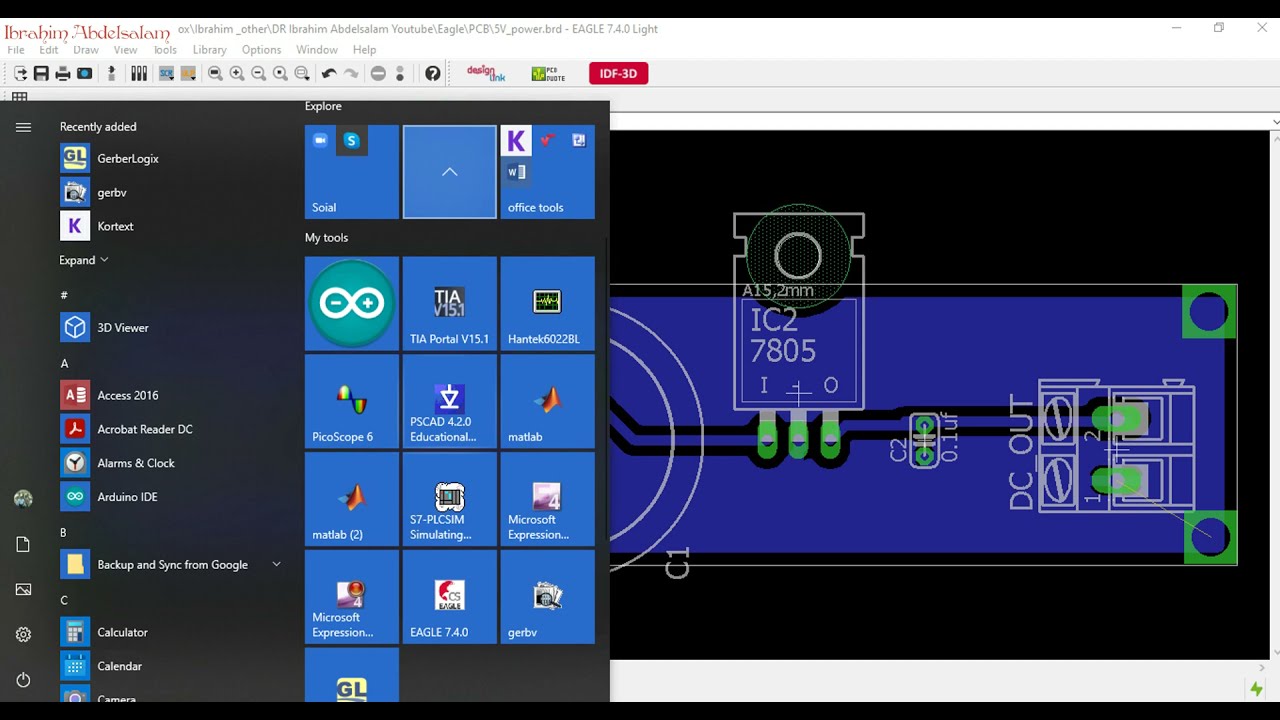
Task: Click the design link button
Action: point(486,73)
